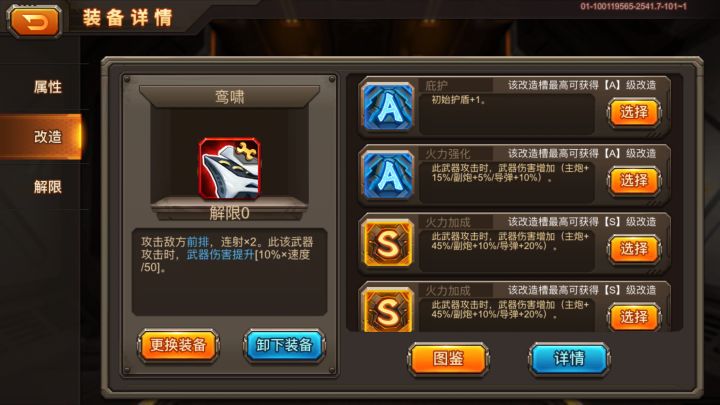Tap the 初始护盾+1 description box

tap(507, 114)
